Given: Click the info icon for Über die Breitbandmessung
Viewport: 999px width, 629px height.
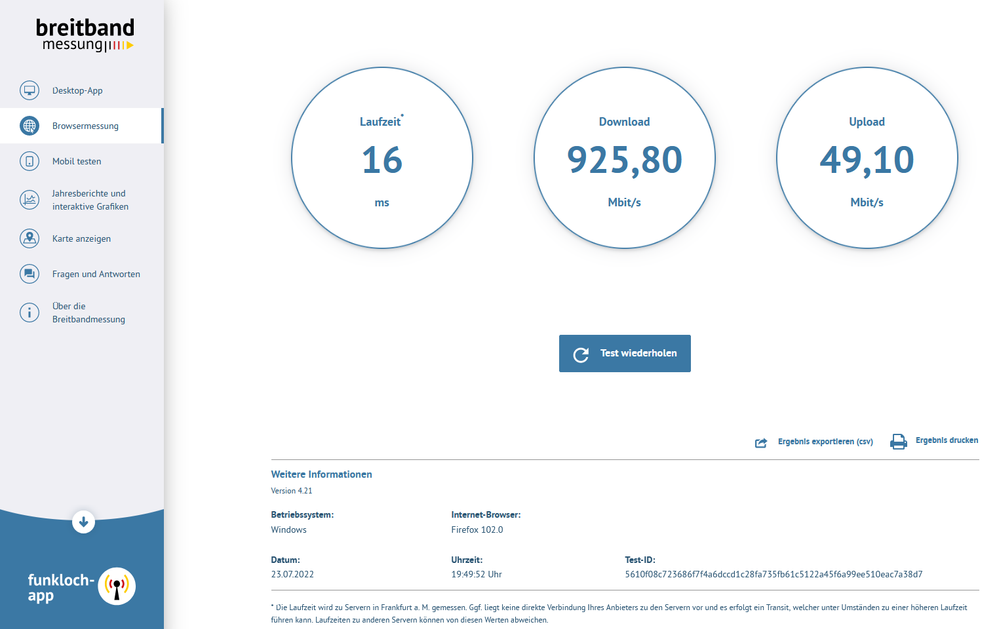Looking at the screenshot, I should coord(29,312).
